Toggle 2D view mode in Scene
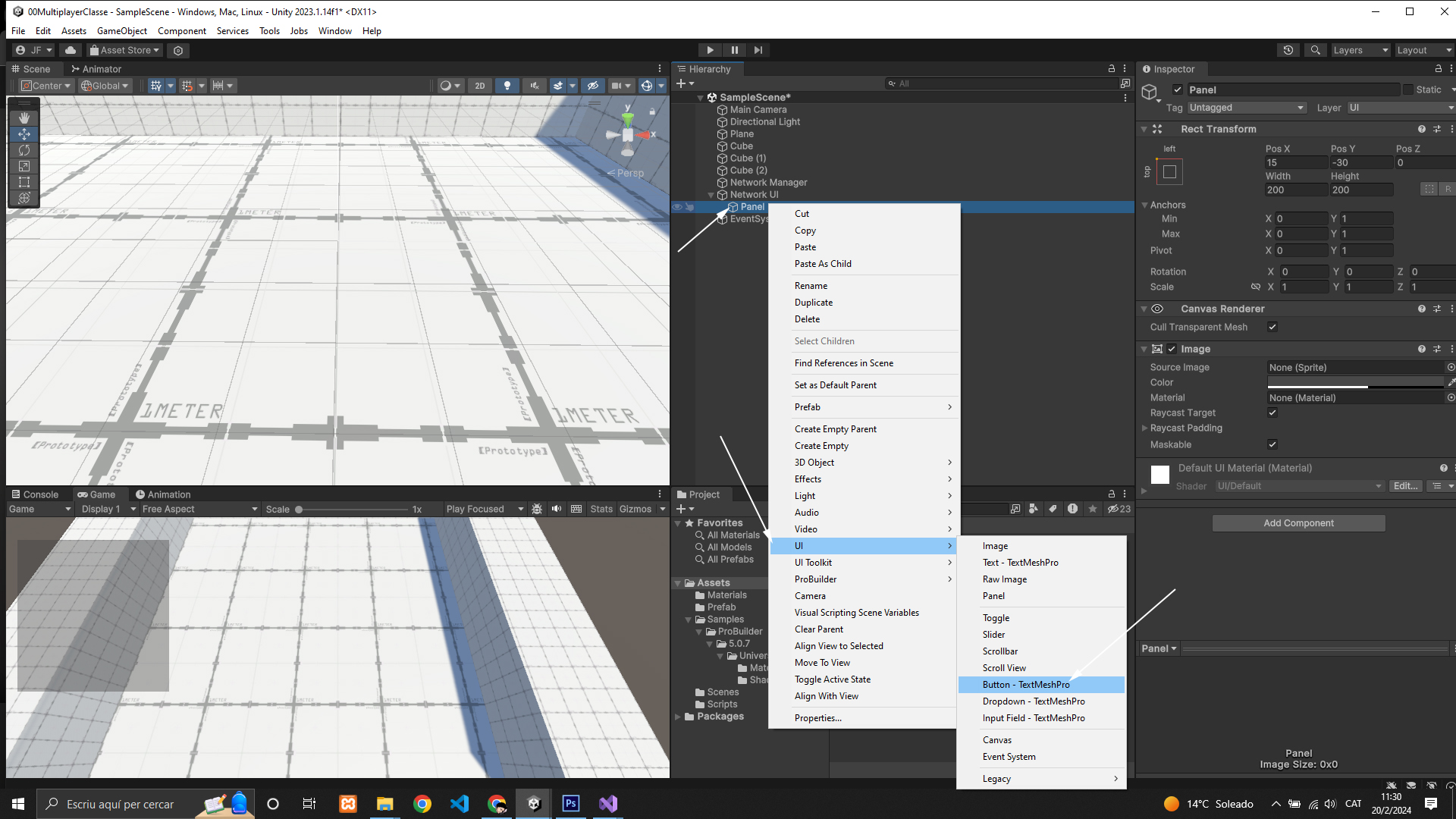 [x=479, y=86]
